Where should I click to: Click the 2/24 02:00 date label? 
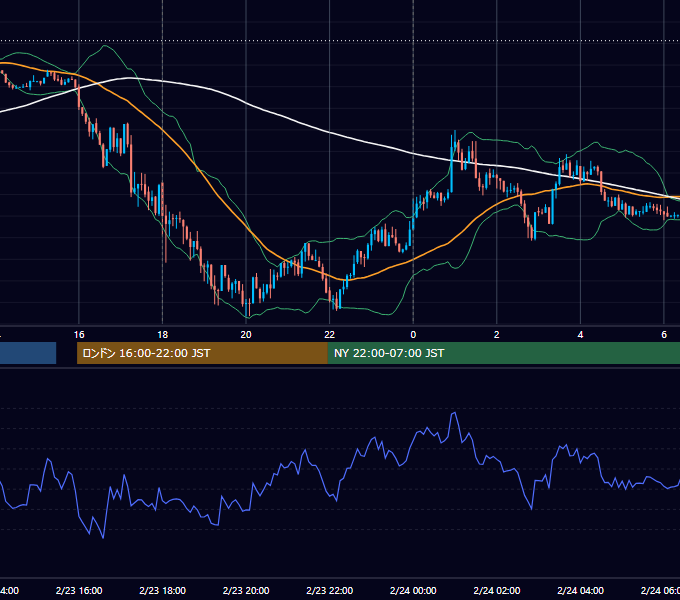[497, 590]
